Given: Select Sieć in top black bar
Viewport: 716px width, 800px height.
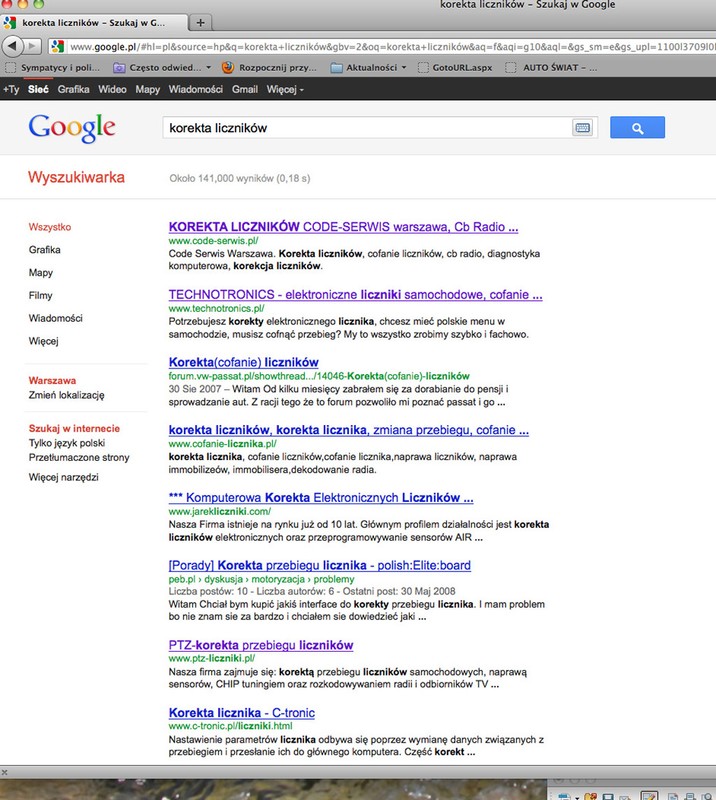Looking at the screenshot, I should click(38, 89).
